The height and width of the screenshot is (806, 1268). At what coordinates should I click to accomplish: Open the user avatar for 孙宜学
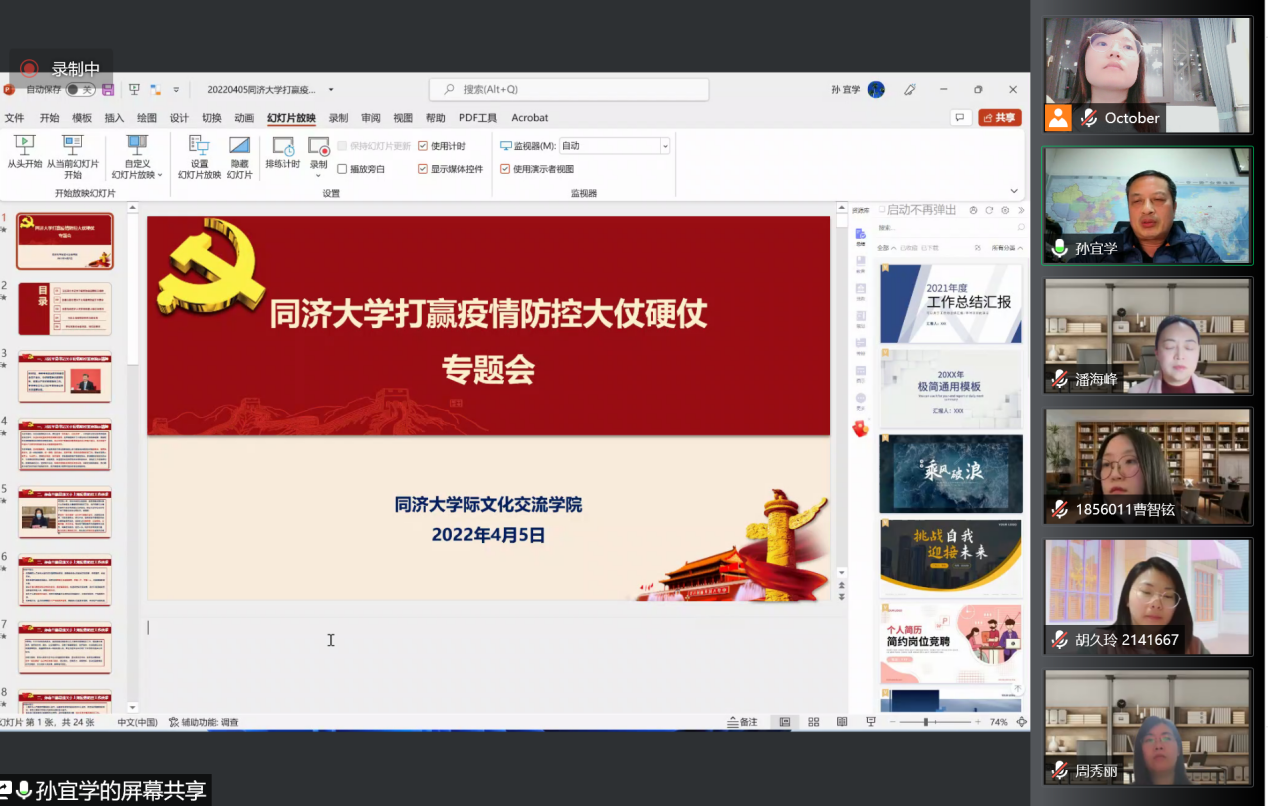(x=876, y=90)
